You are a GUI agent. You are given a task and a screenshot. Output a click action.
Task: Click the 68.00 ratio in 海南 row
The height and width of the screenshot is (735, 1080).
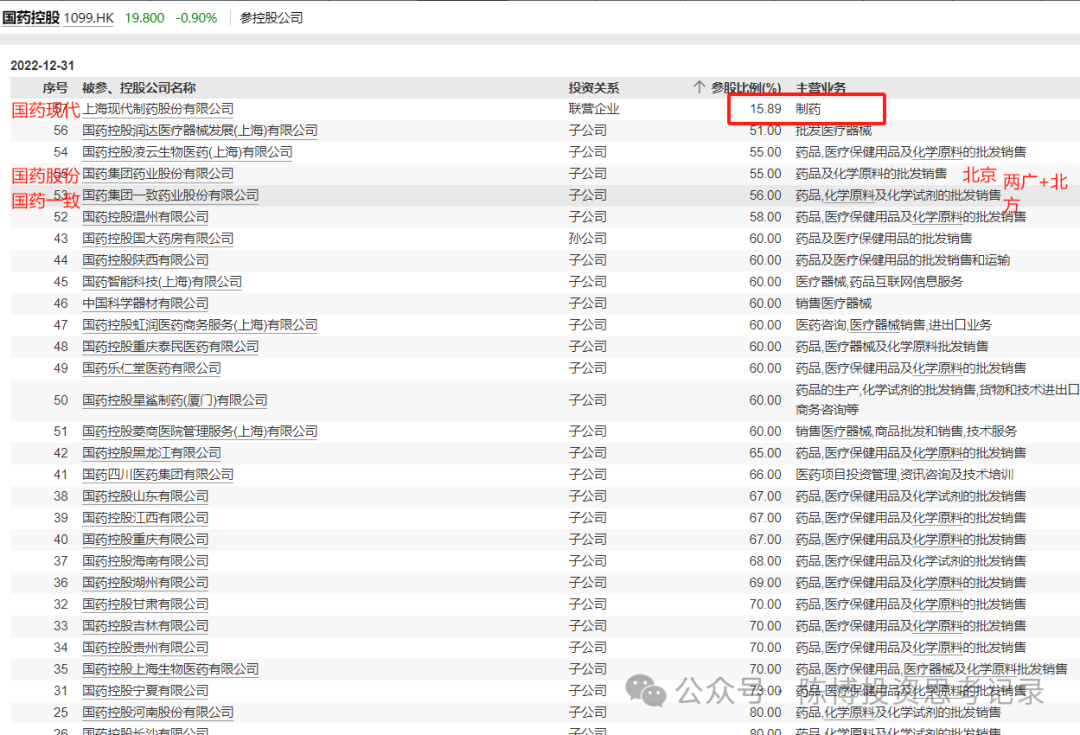[x=765, y=561]
